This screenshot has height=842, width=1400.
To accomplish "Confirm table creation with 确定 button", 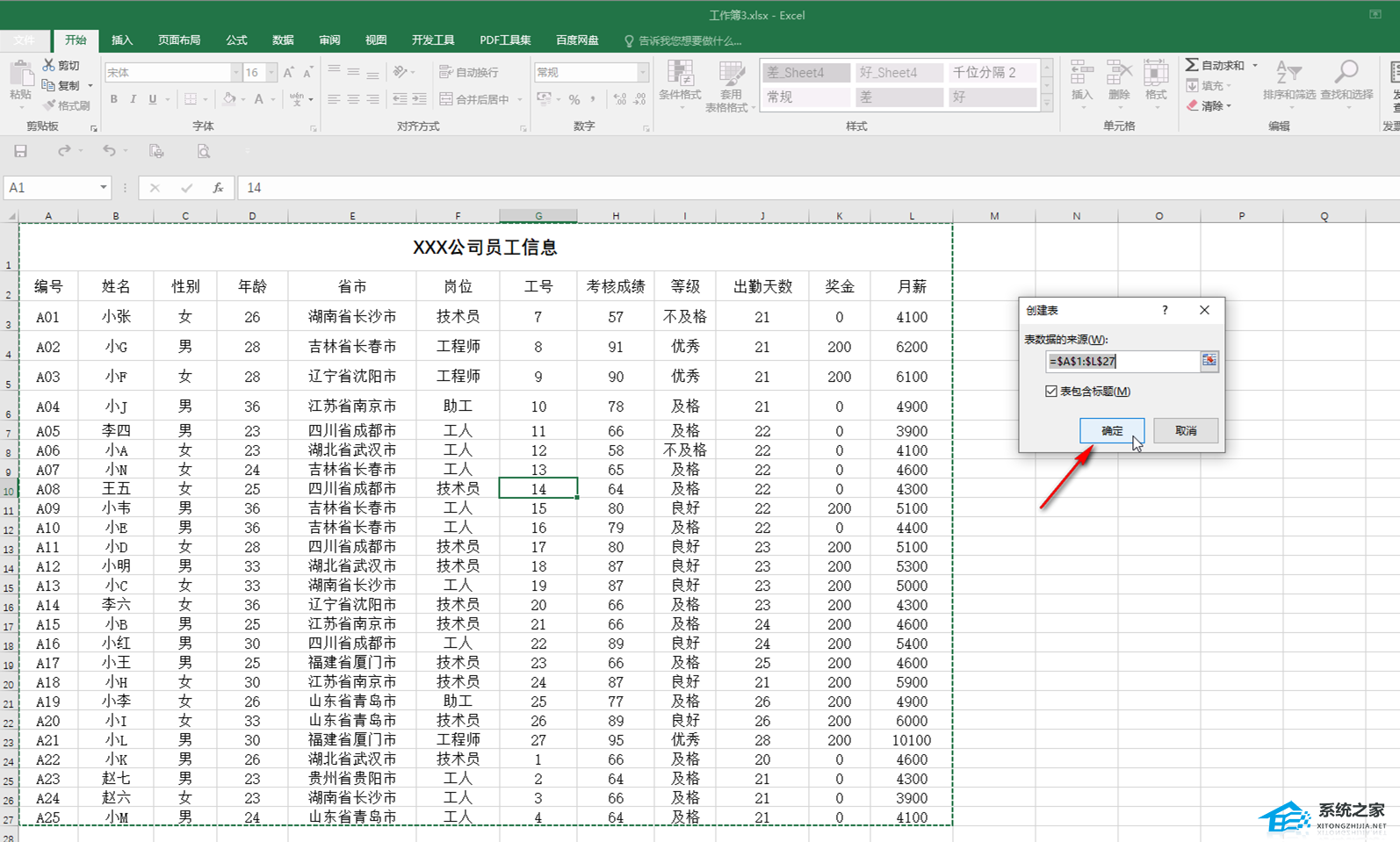I will click(1111, 430).
